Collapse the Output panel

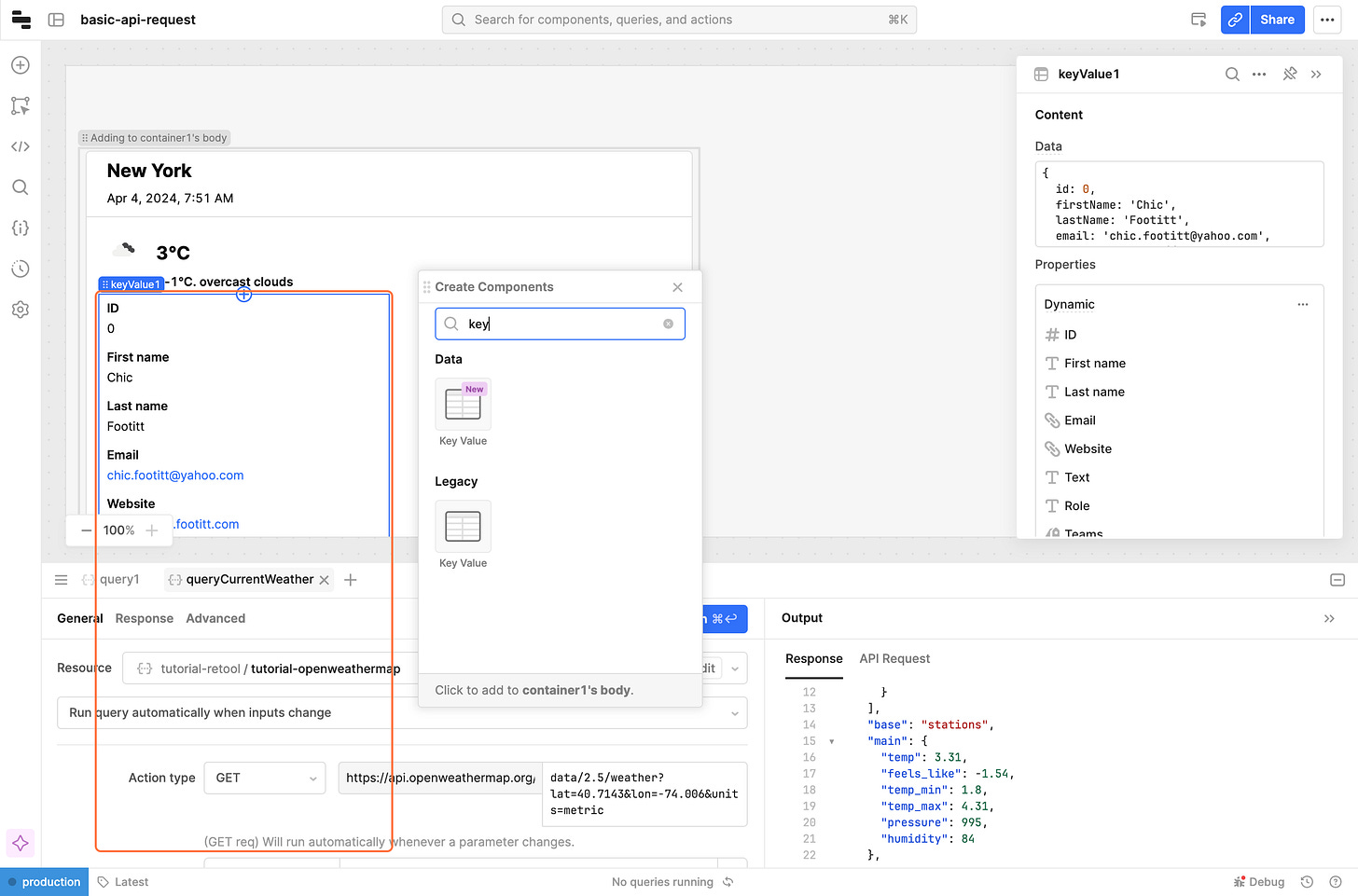(1329, 618)
